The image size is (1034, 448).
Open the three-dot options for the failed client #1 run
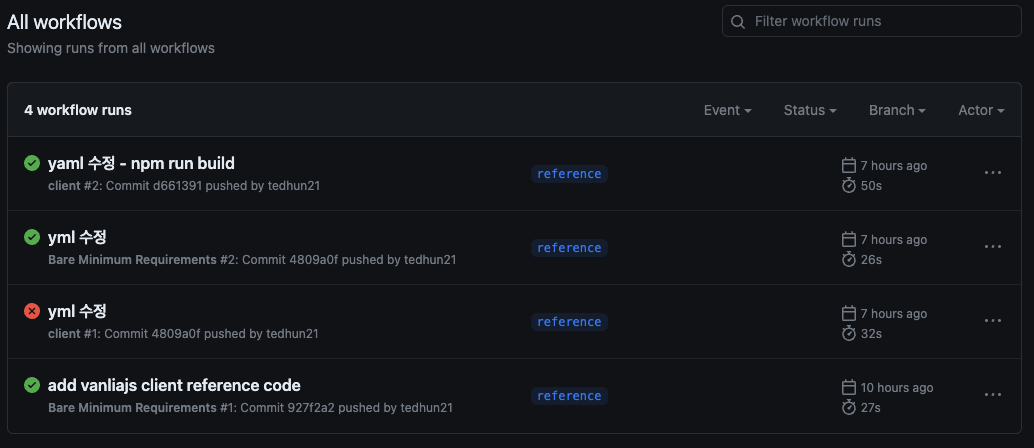click(992, 321)
